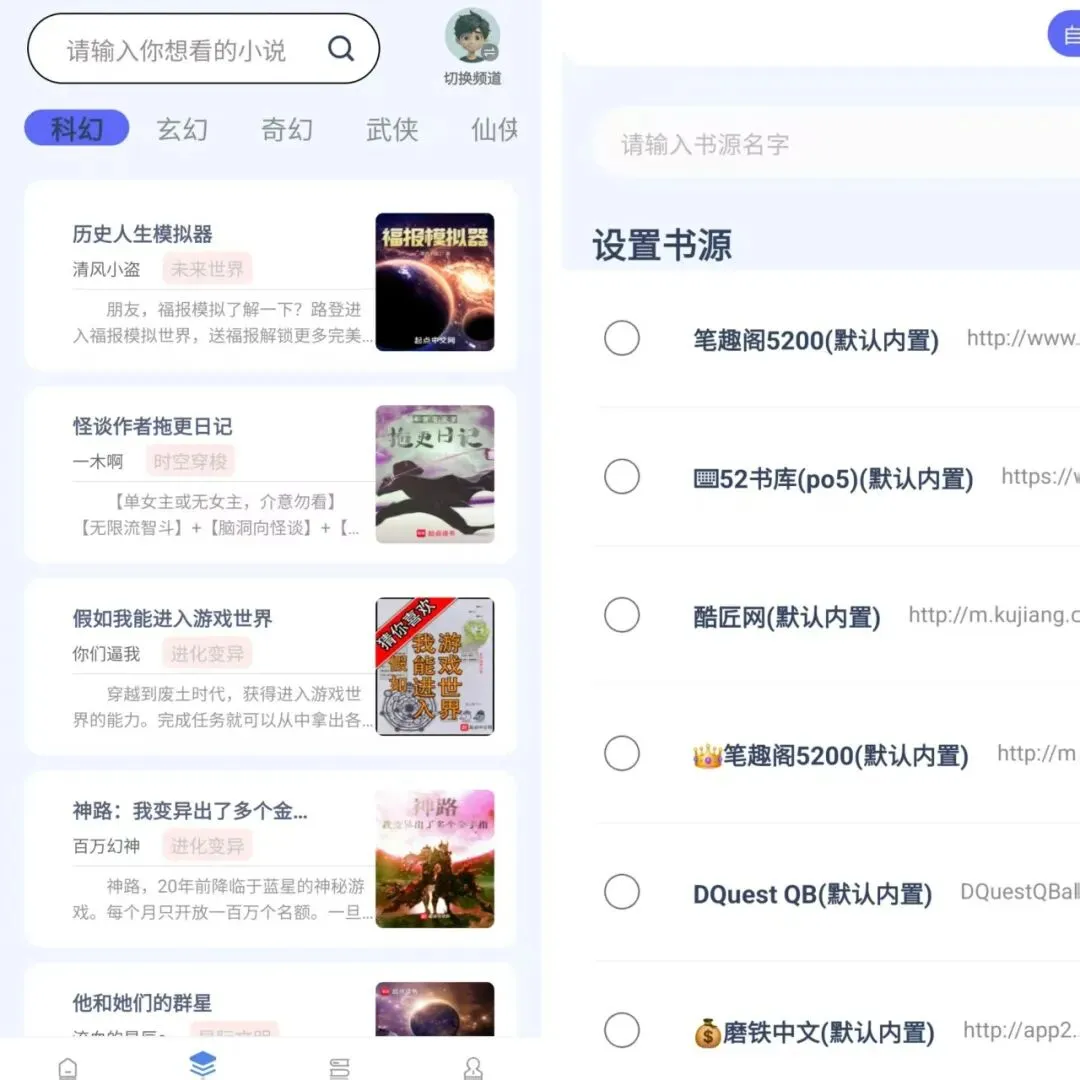Select the 科幻 category tab

[76, 128]
